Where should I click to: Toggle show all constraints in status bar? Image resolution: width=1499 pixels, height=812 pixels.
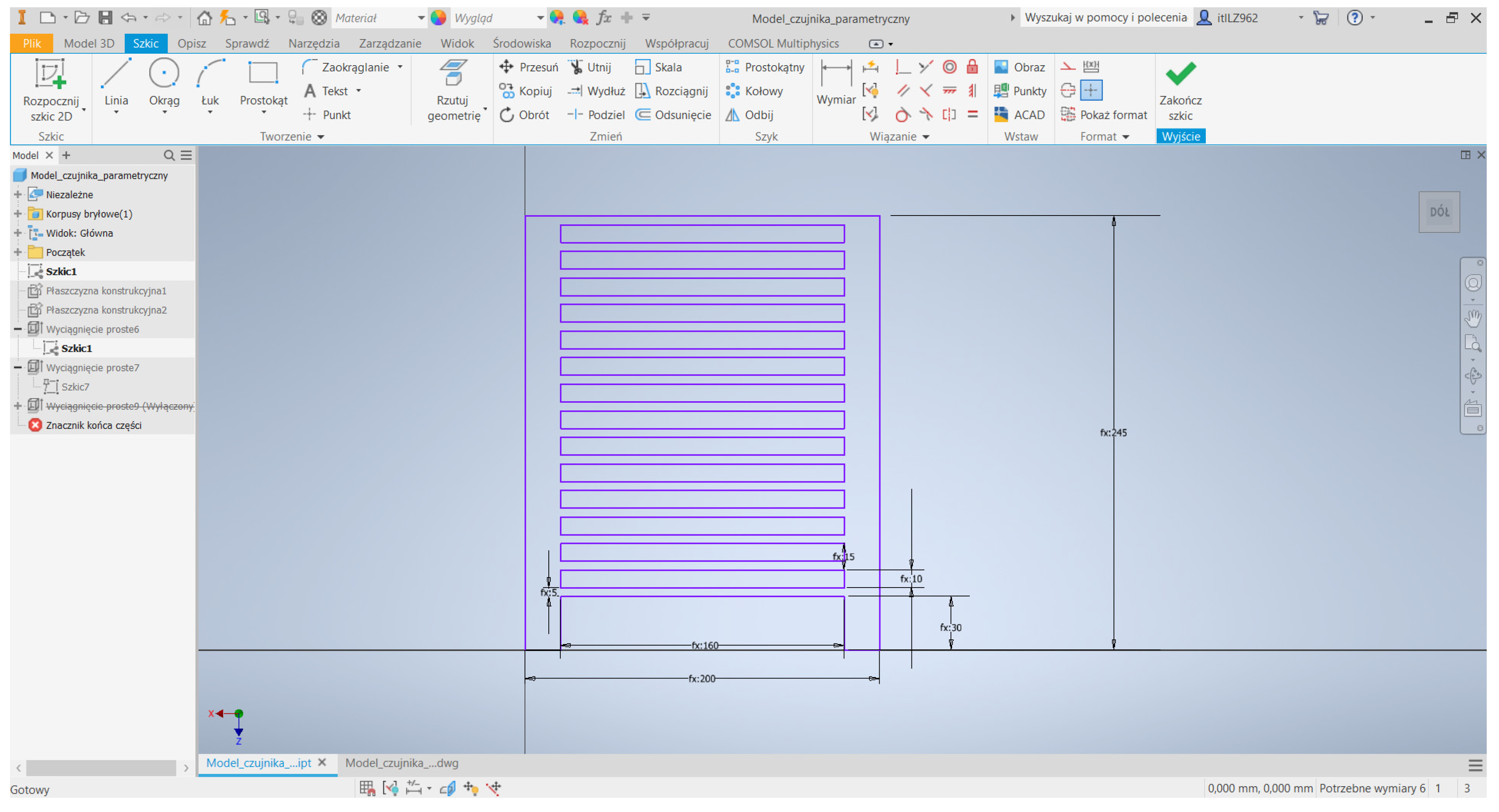point(390,788)
